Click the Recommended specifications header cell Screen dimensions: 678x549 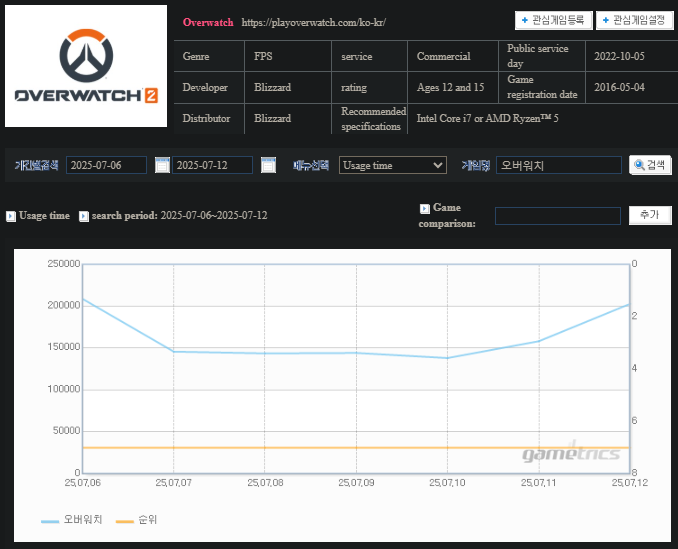pyautogui.click(x=370, y=118)
